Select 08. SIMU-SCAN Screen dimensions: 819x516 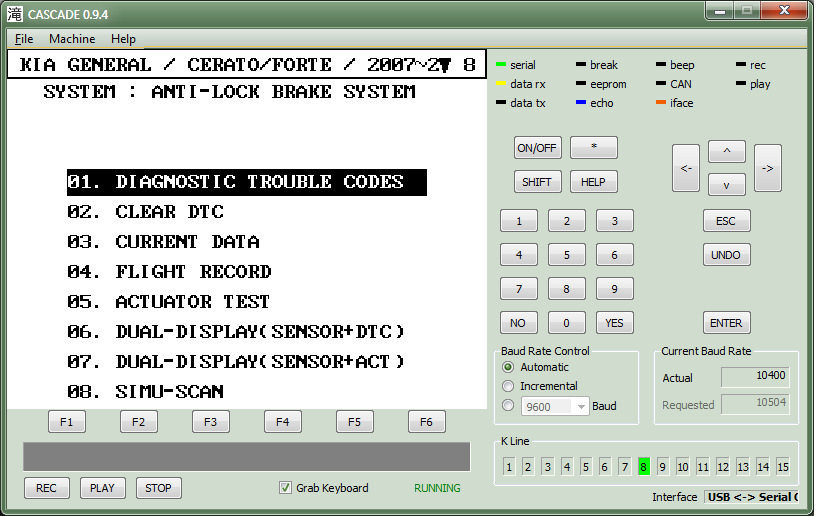coord(145,392)
